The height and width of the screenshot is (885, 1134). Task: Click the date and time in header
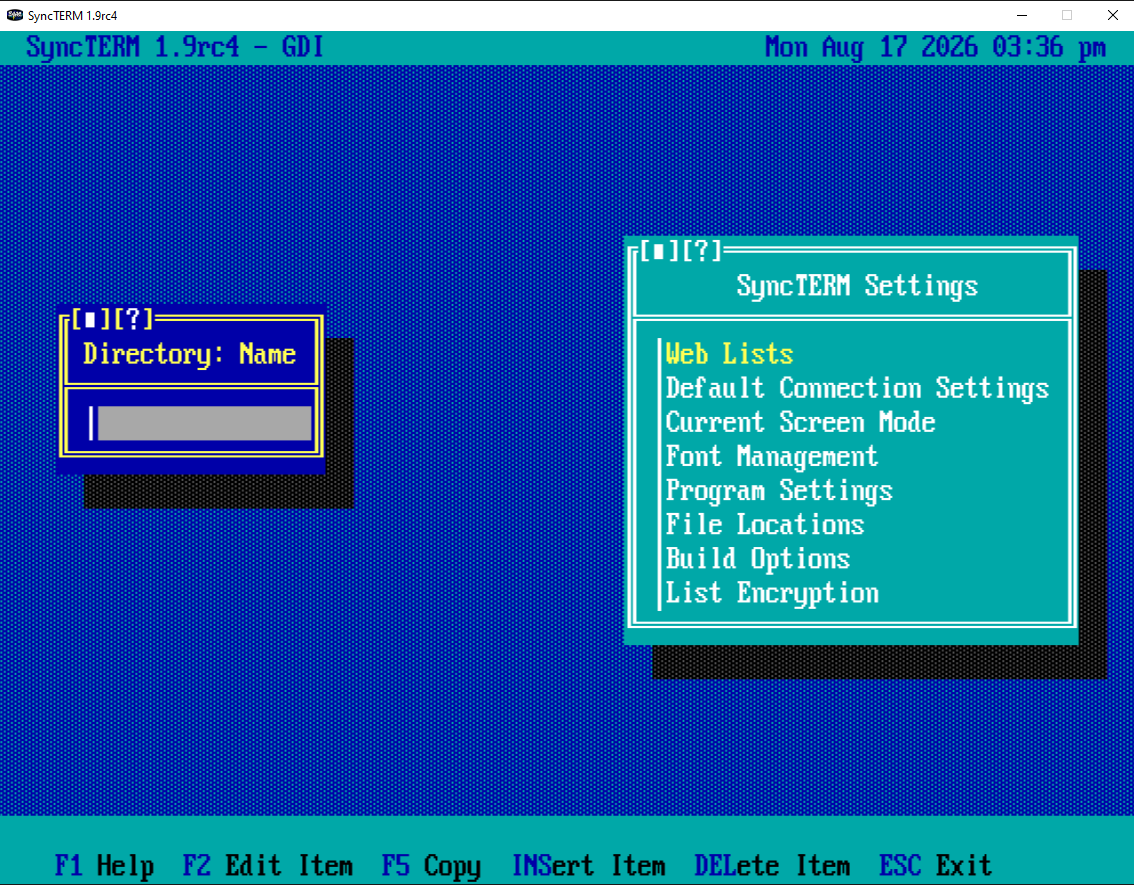pos(935,48)
